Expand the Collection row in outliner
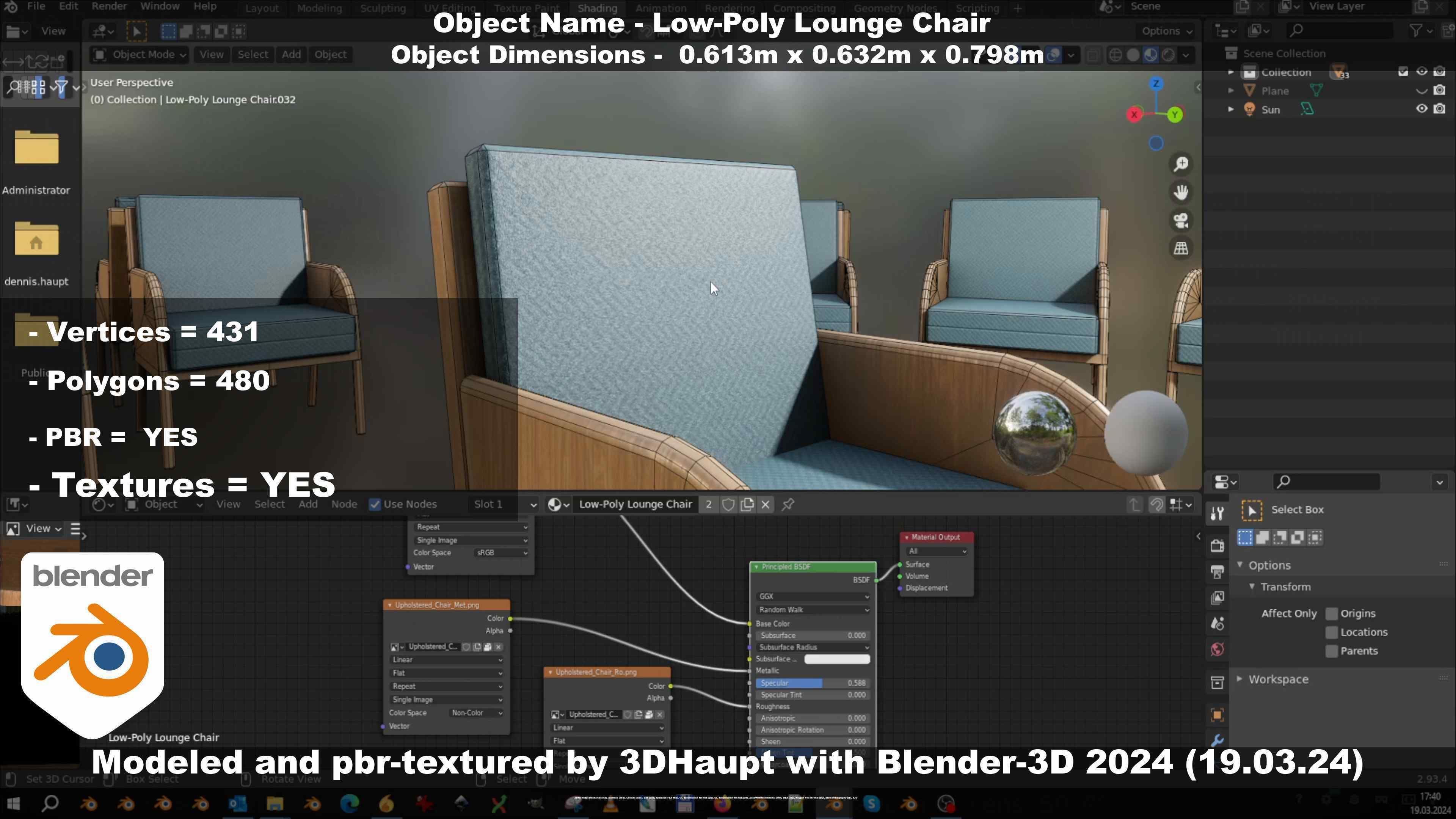 1231,72
